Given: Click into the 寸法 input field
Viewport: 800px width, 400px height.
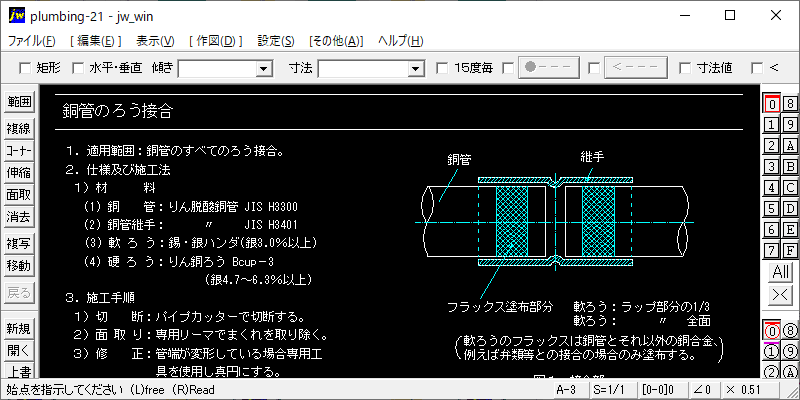Looking at the screenshot, I should 364,68.
